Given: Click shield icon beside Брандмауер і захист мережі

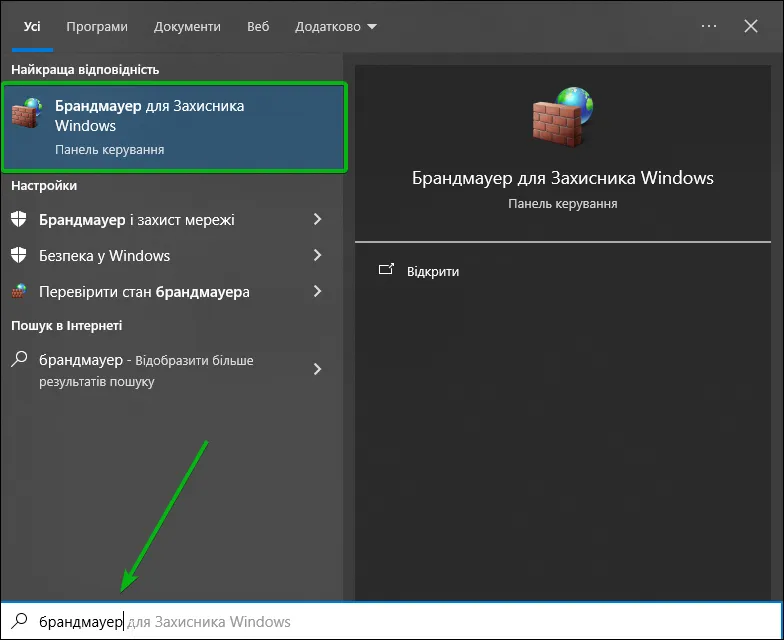Looking at the screenshot, I should (18, 219).
